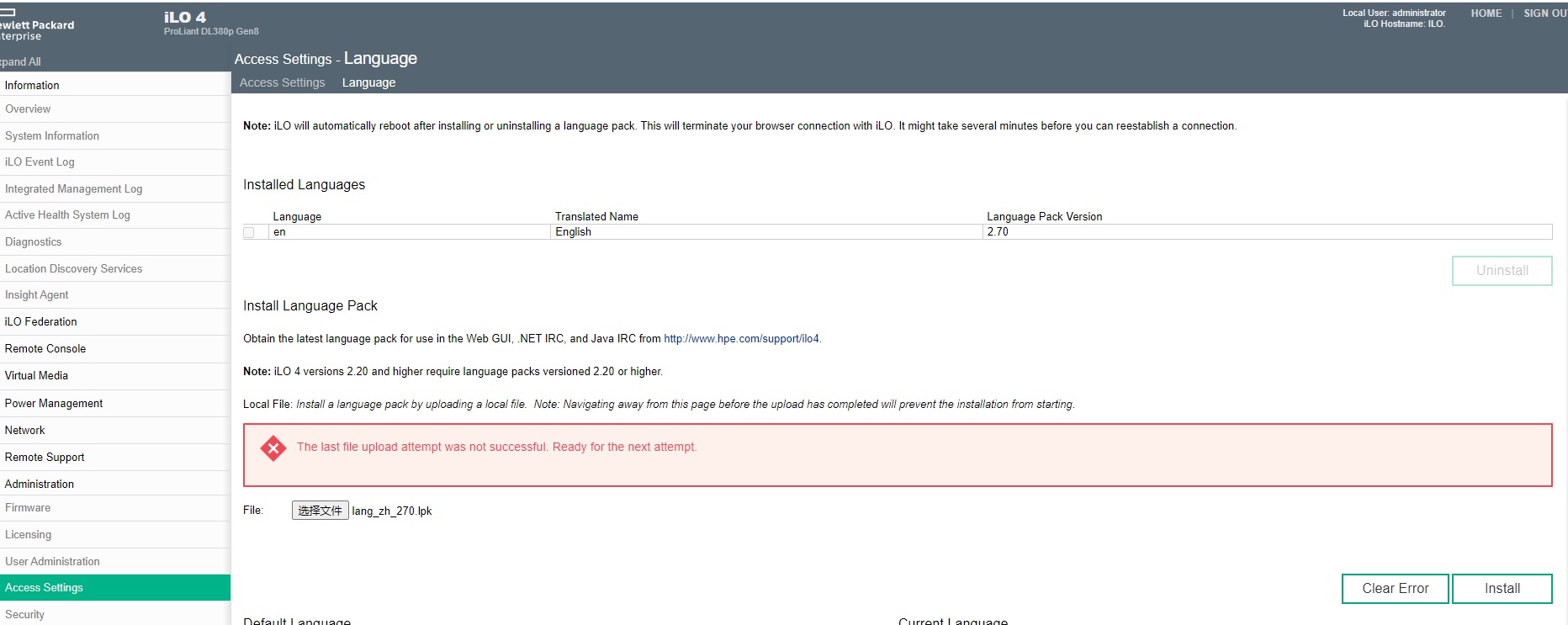Open the Integrated Management Log
Viewport: 1568px width, 625px height.
coord(115,188)
